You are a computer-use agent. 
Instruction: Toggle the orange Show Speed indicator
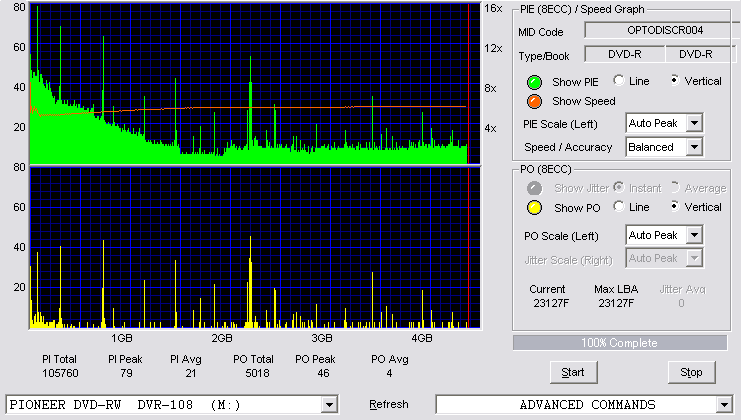coord(534,101)
